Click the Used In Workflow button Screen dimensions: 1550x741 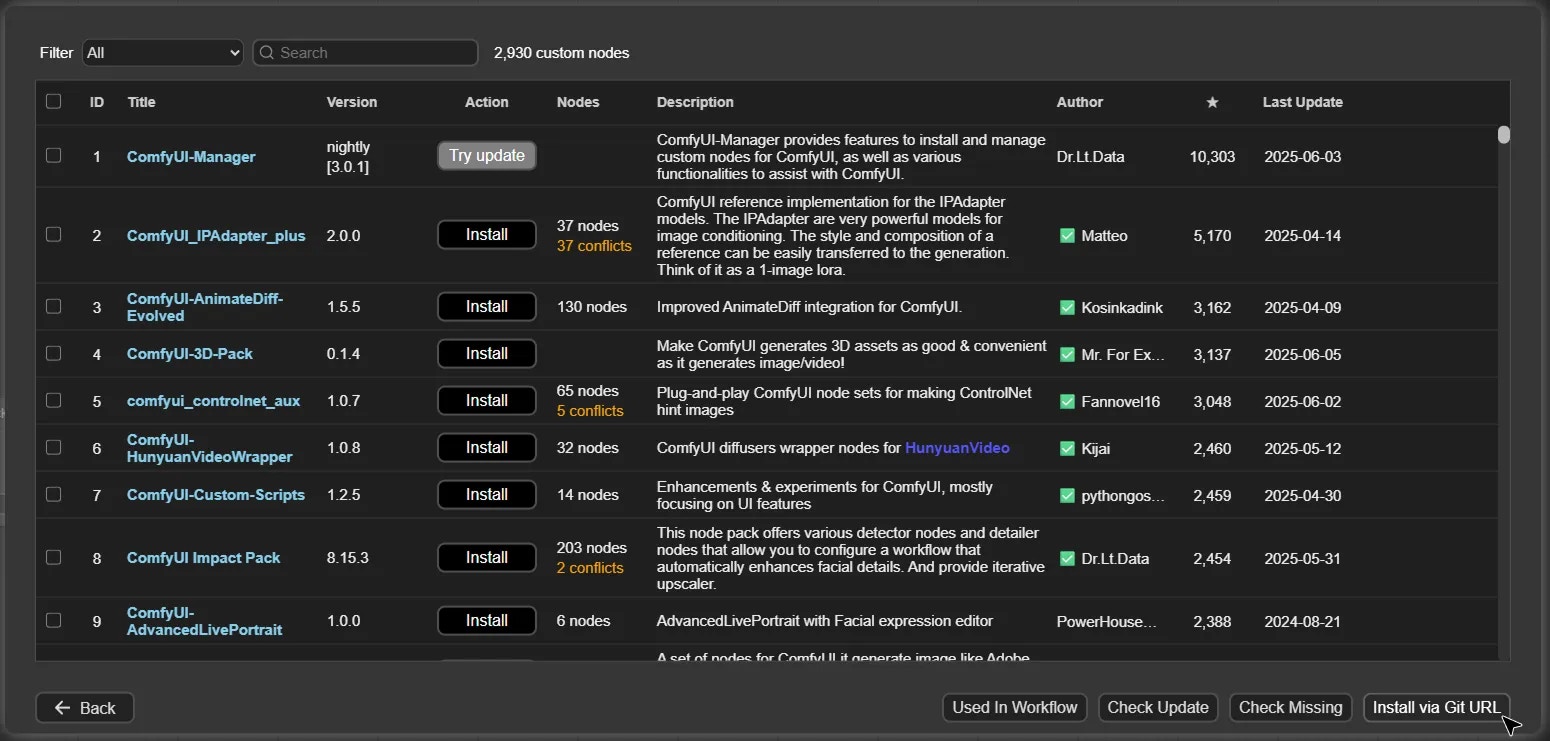(1015, 707)
